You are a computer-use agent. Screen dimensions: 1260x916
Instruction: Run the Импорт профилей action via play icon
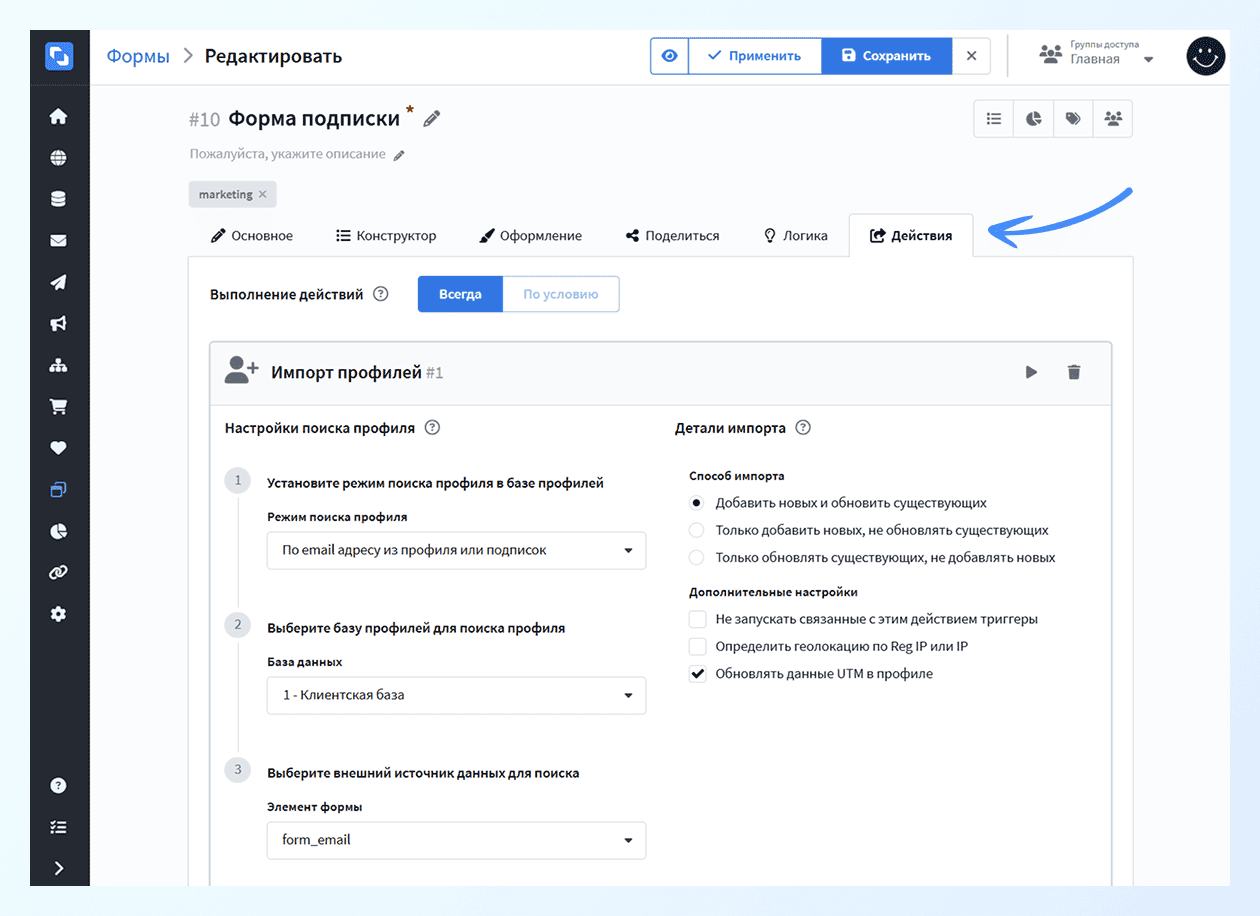(1031, 371)
